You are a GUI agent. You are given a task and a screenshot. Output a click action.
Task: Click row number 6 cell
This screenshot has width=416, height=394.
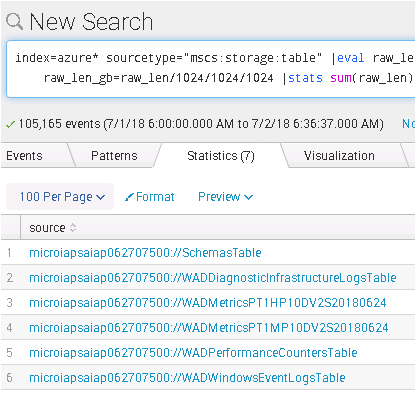coord(9,378)
